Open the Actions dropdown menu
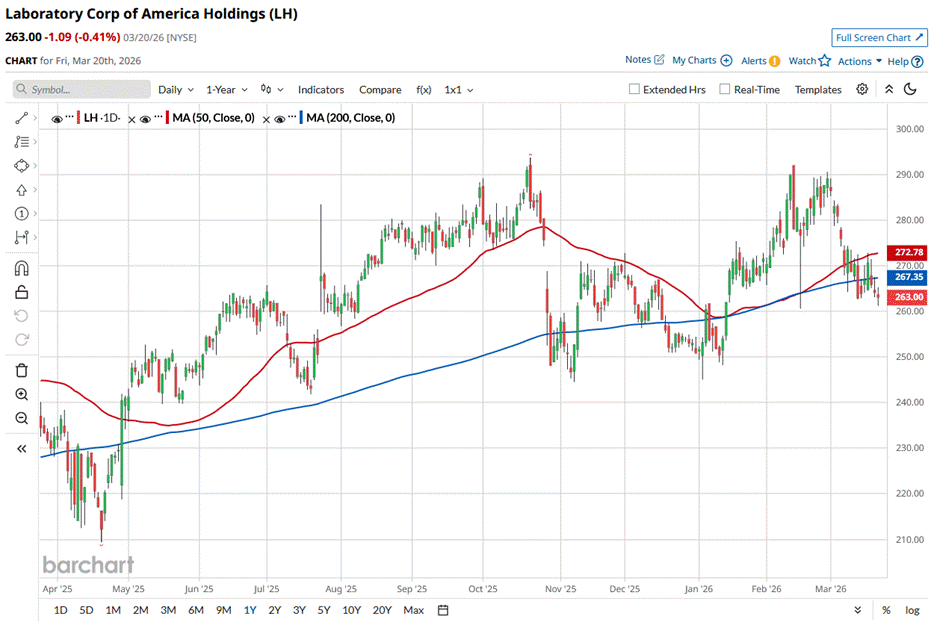This screenshot has height=622, width=937. click(859, 61)
